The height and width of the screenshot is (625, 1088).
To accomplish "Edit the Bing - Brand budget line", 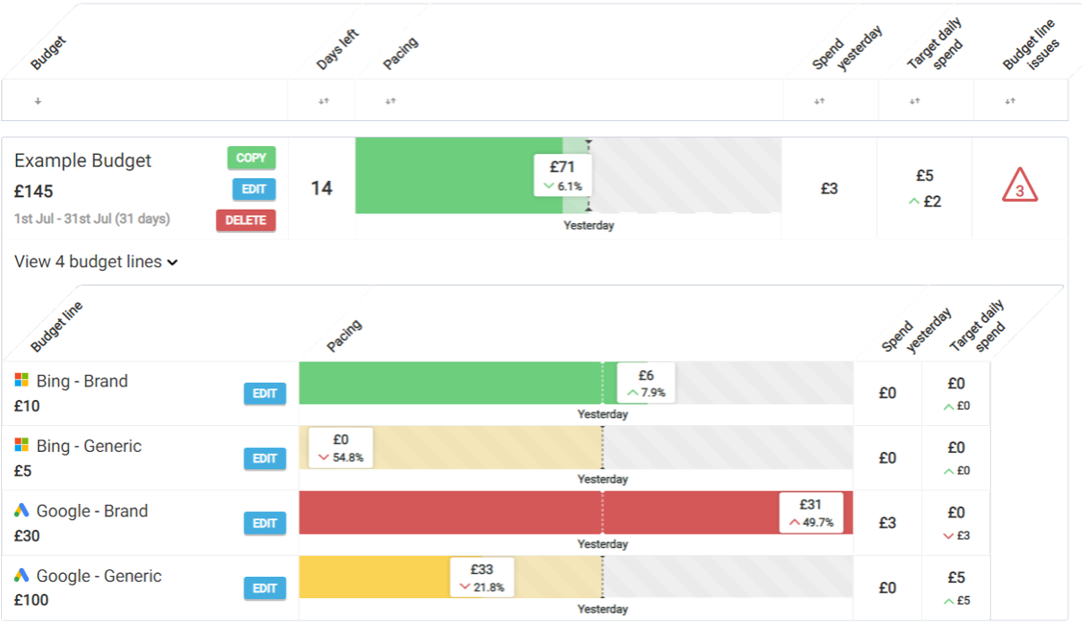I will pyautogui.click(x=264, y=394).
